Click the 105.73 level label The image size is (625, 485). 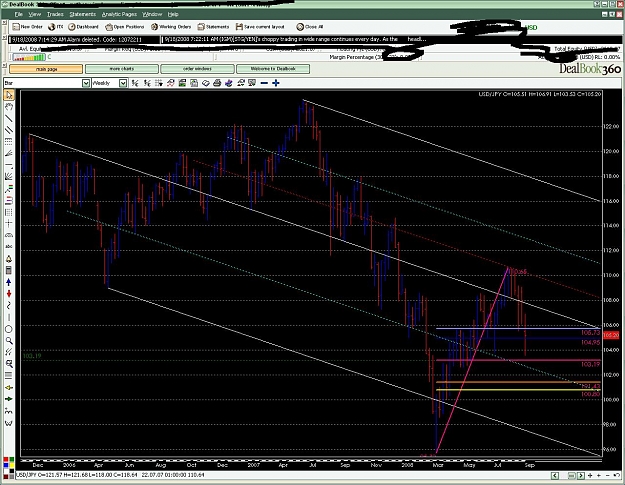[590, 332]
